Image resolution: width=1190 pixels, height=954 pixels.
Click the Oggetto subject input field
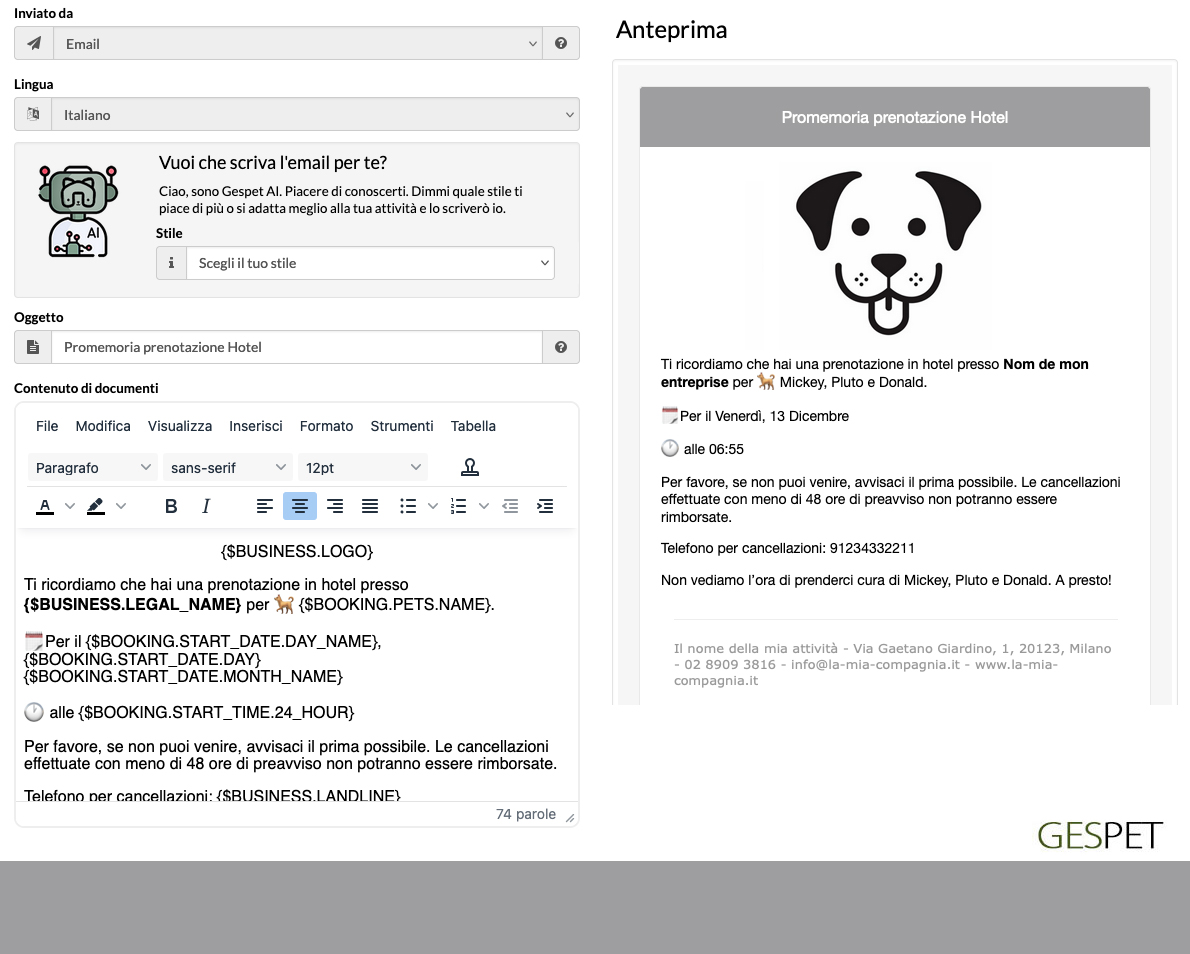(297, 347)
